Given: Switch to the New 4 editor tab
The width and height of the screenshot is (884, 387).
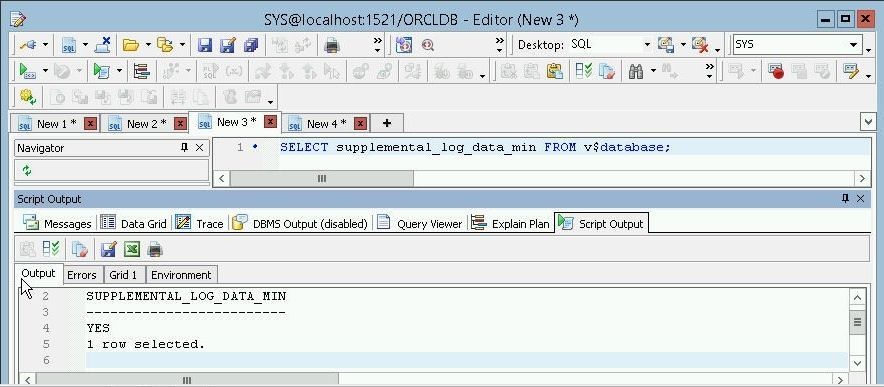Looking at the screenshot, I should [x=326, y=124].
